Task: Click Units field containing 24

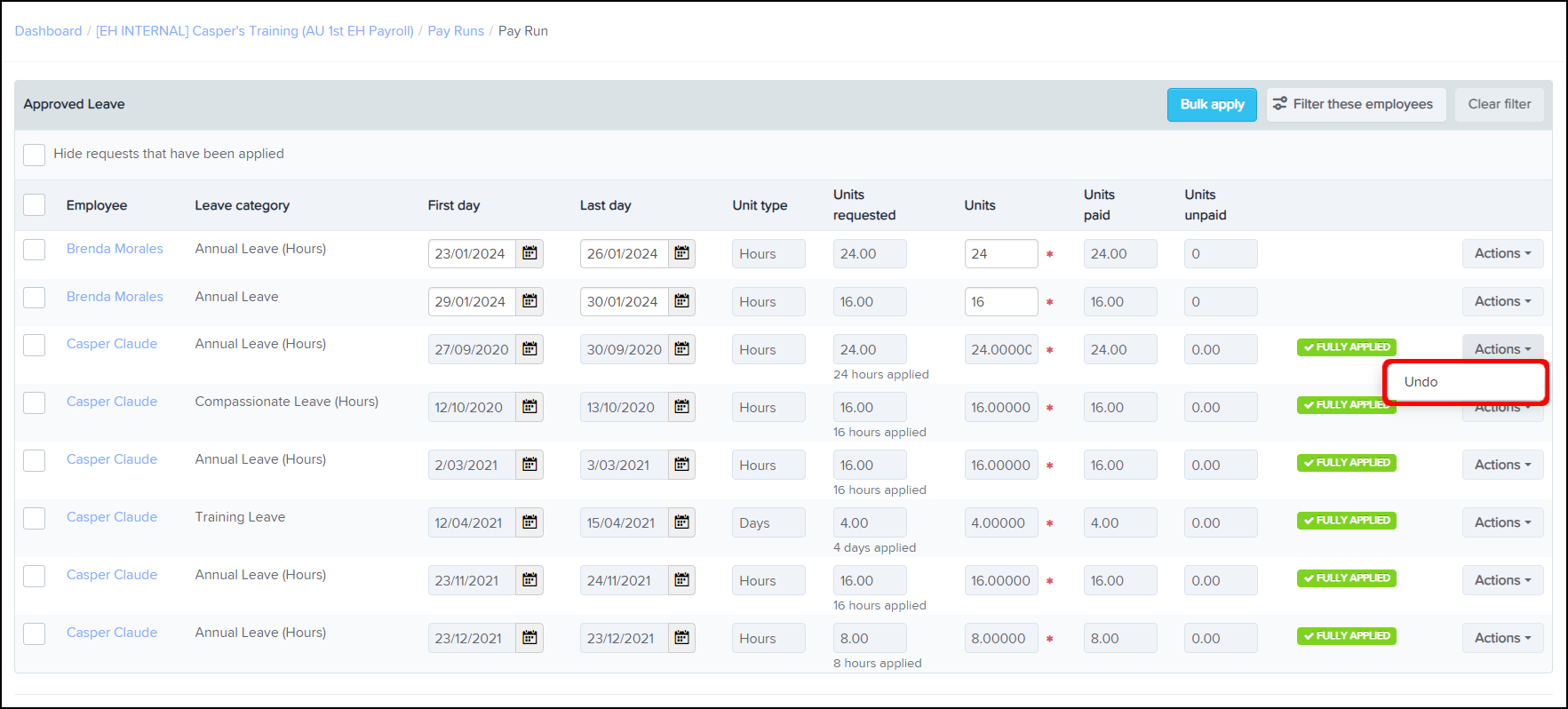Action: point(1000,253)
